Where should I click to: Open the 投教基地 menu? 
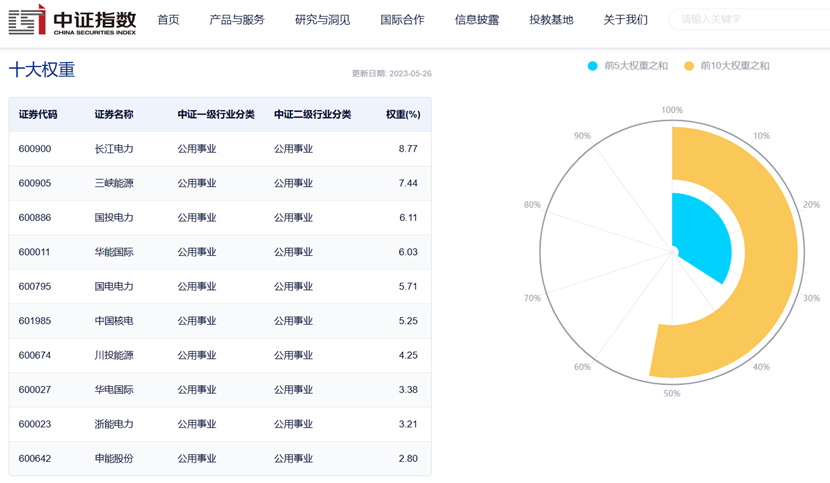(x=551, y=20)
